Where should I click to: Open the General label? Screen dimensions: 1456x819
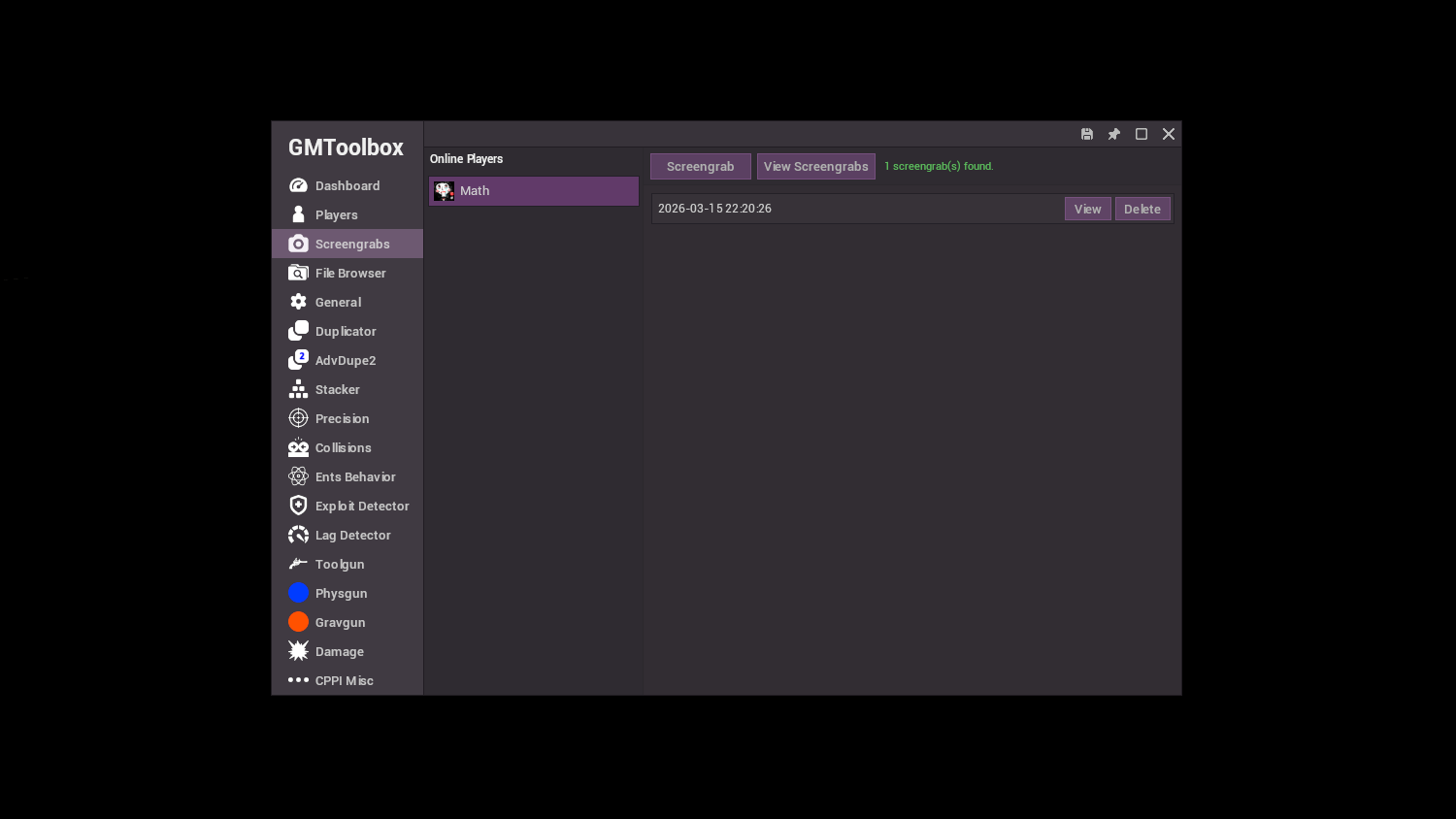[x=338, y=302]
